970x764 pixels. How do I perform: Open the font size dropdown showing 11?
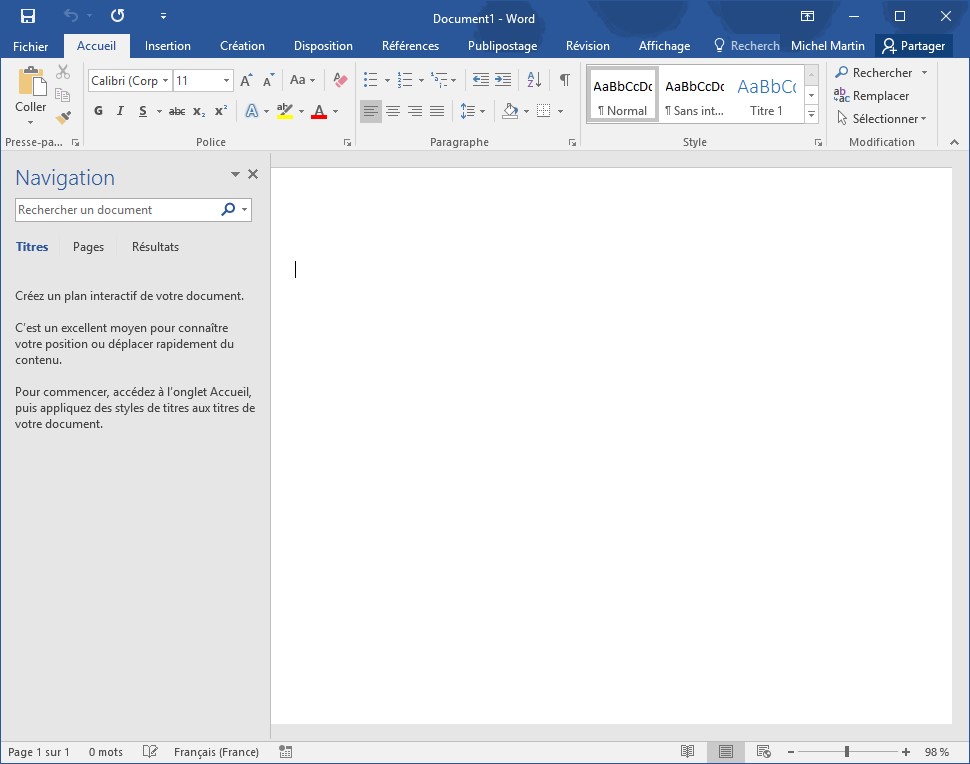point(227,81)
